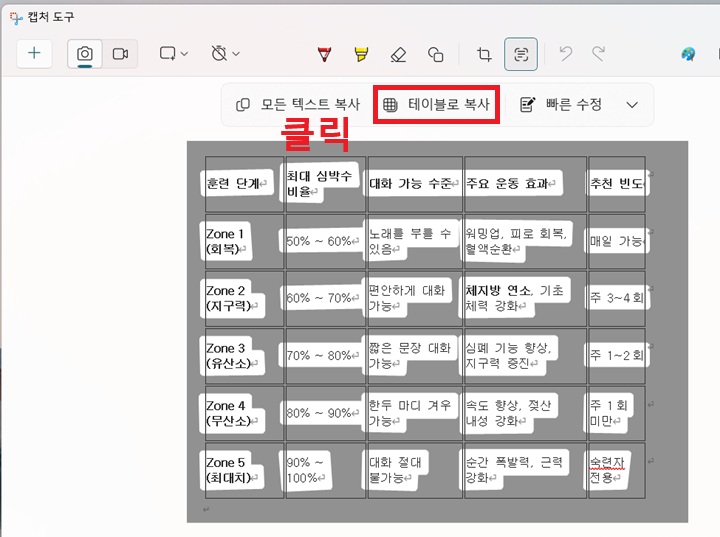Select the 주 3~4회 cell text
This screenshot has height=537, width=720.
tap(617, 298)
